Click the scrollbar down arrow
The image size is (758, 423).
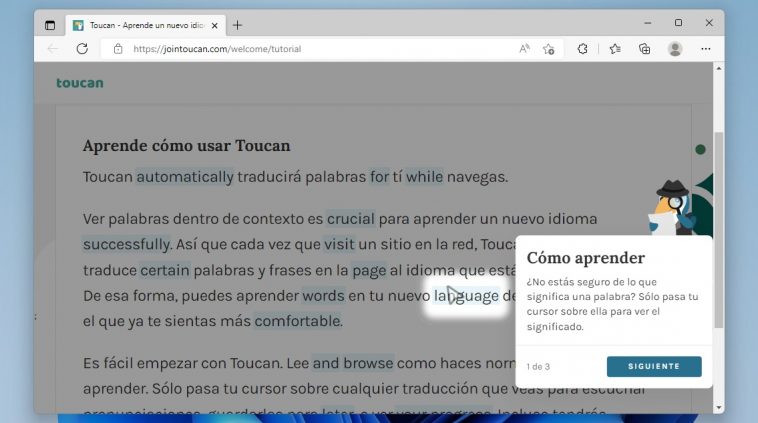coord(719,408)
